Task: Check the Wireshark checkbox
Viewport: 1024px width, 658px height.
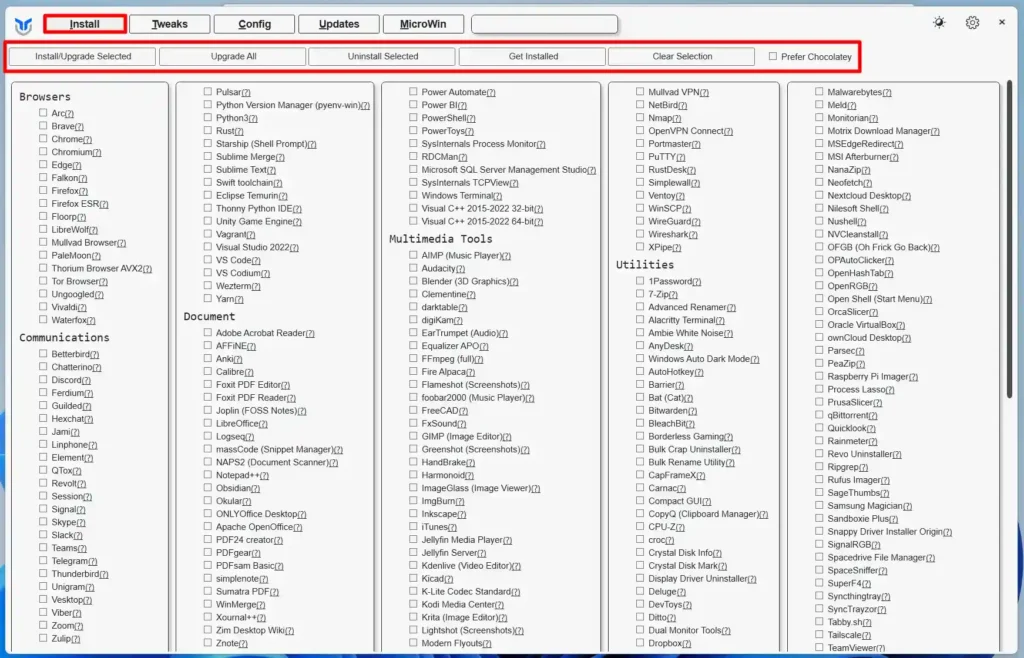Action: tap(640, 234)
